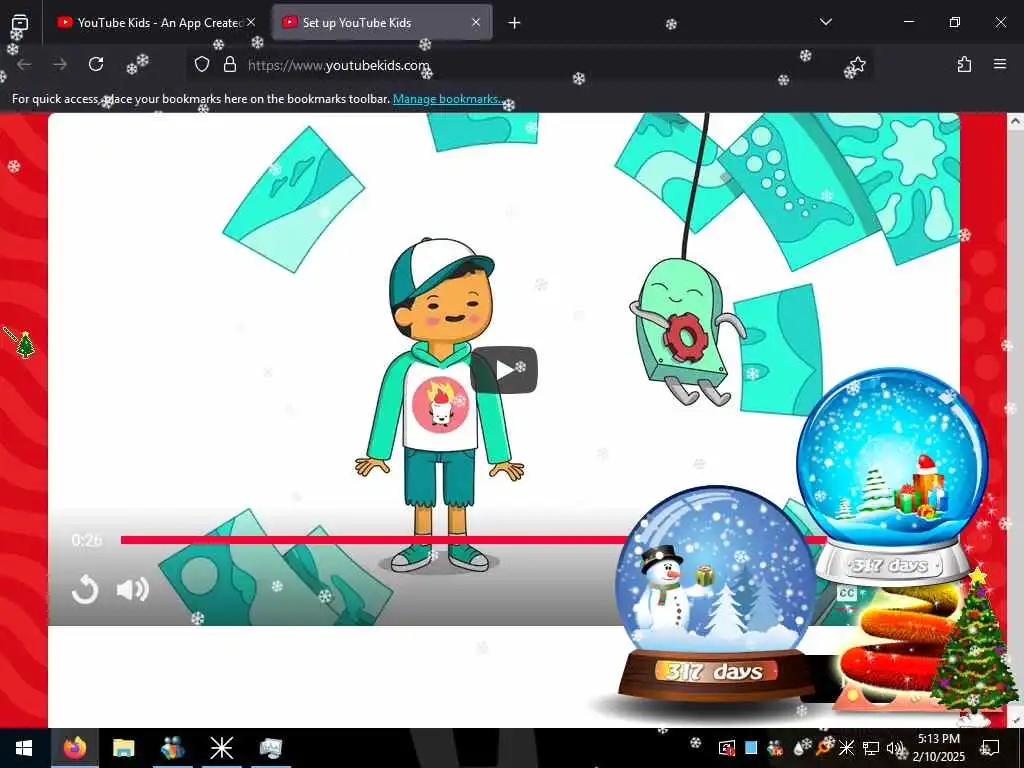Open Firefox View (recent browsing) icon

[x=20, y=22]
